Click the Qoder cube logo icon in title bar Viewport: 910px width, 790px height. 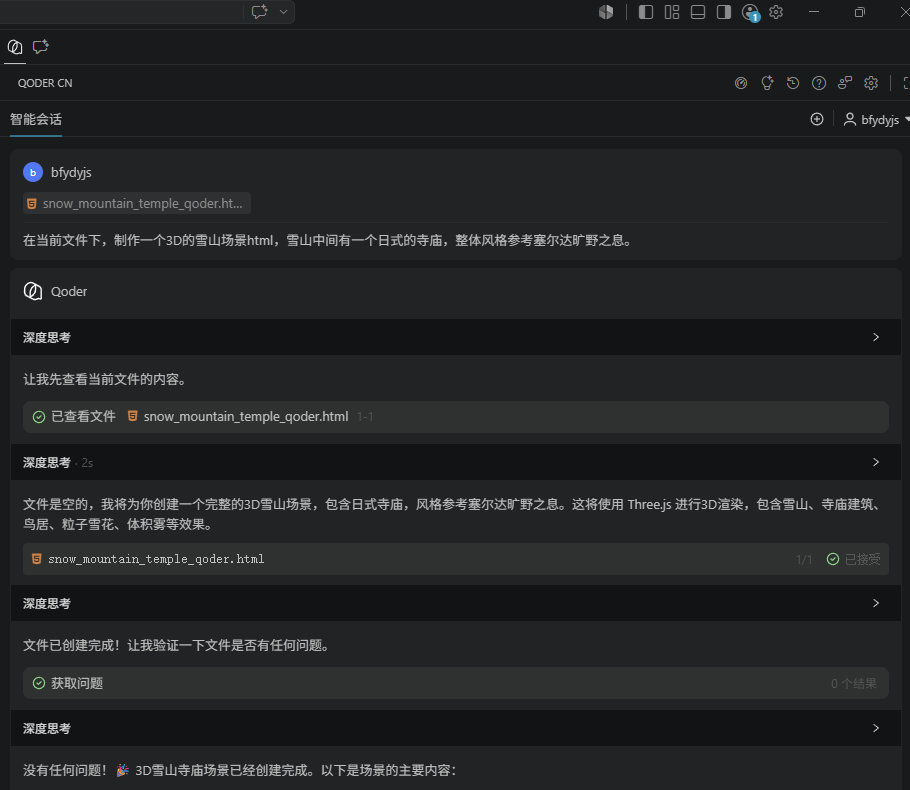tap(606, 12)
